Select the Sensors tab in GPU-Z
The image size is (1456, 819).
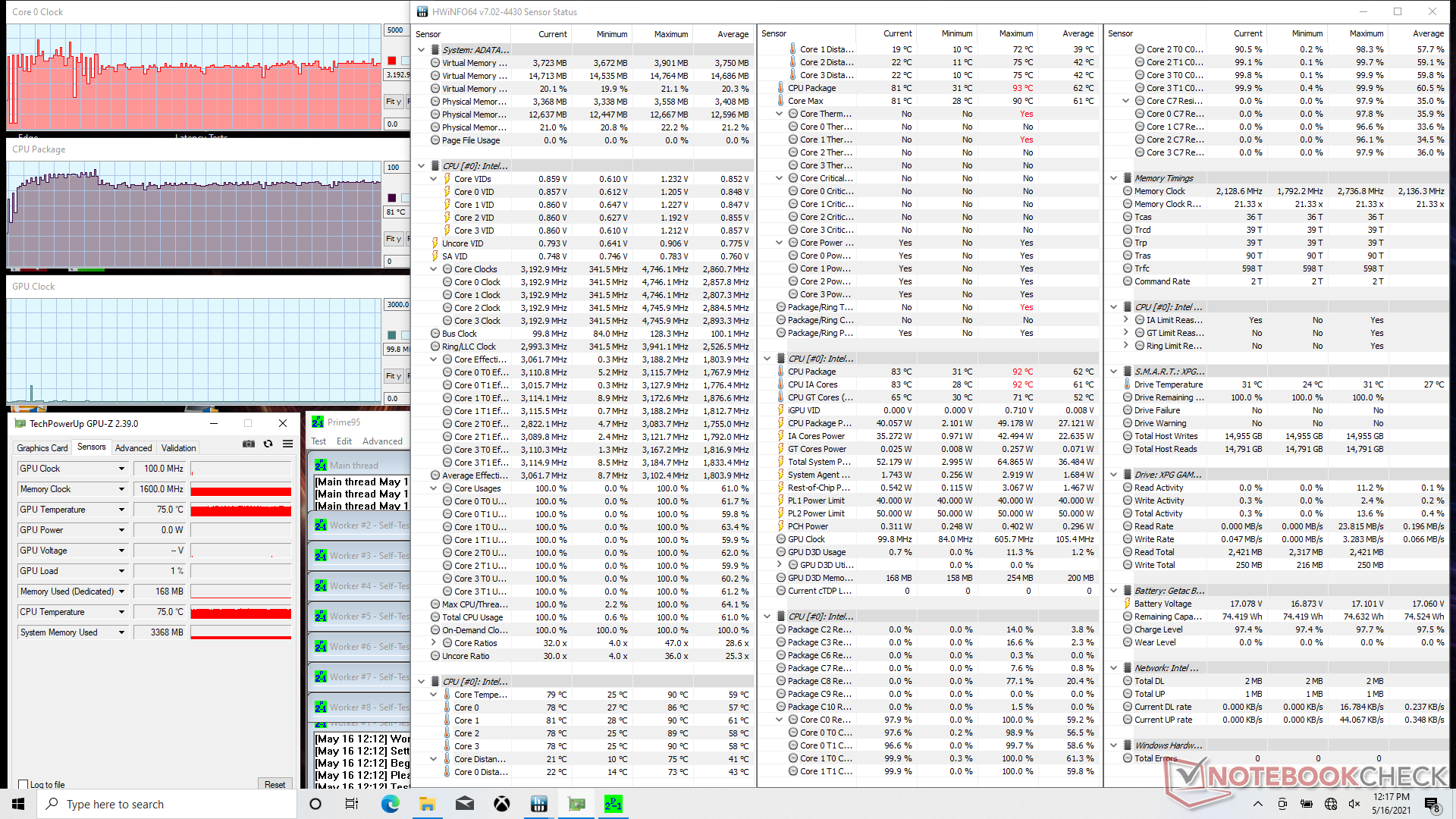click(92, 447)
